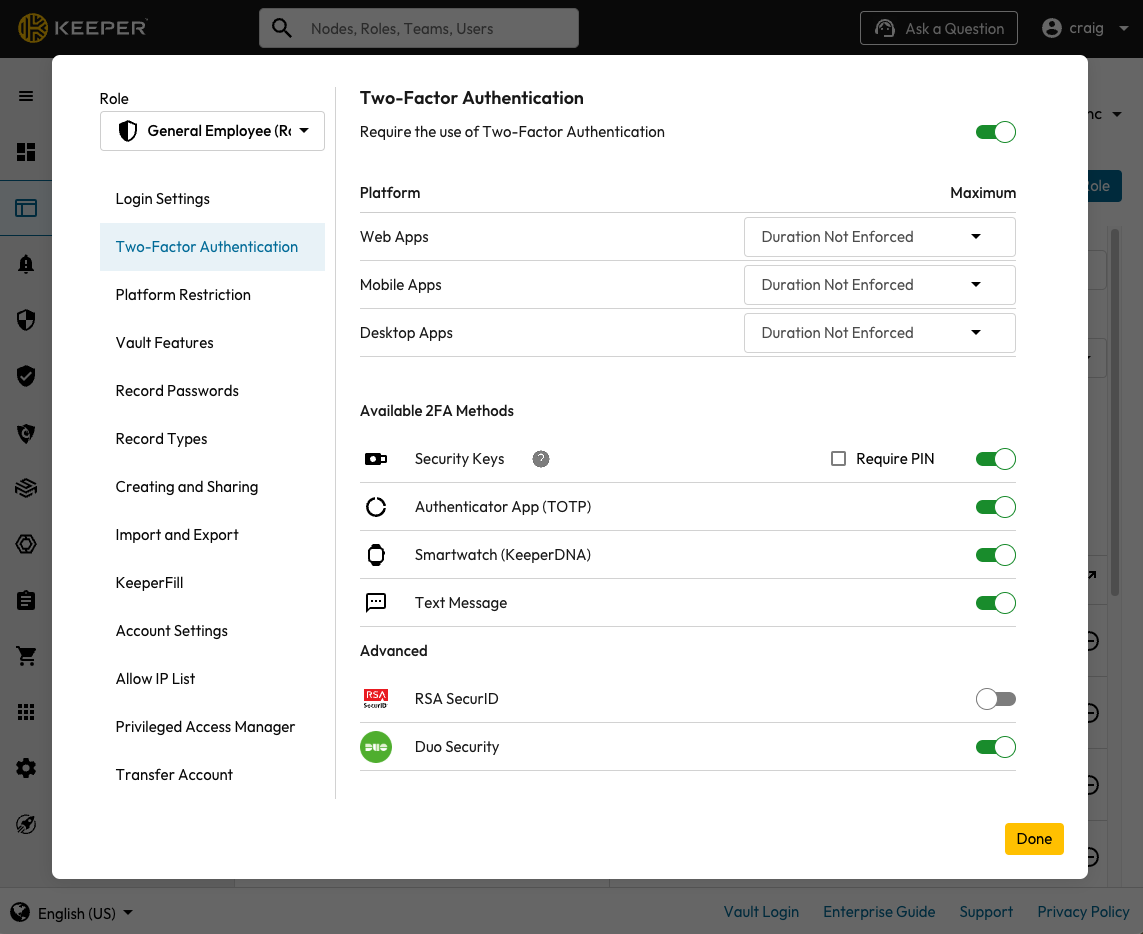
Task: Click the Keeper logo in header
Action: pos(83,28)
